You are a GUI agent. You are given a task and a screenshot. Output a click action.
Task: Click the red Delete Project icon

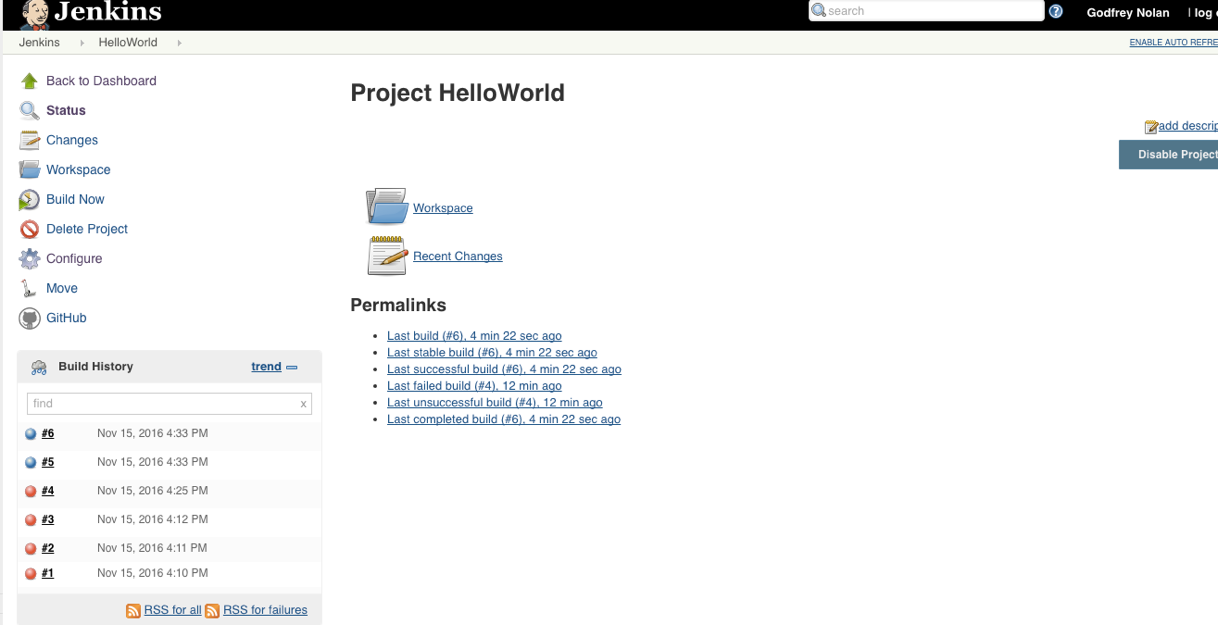pos(30,229)
